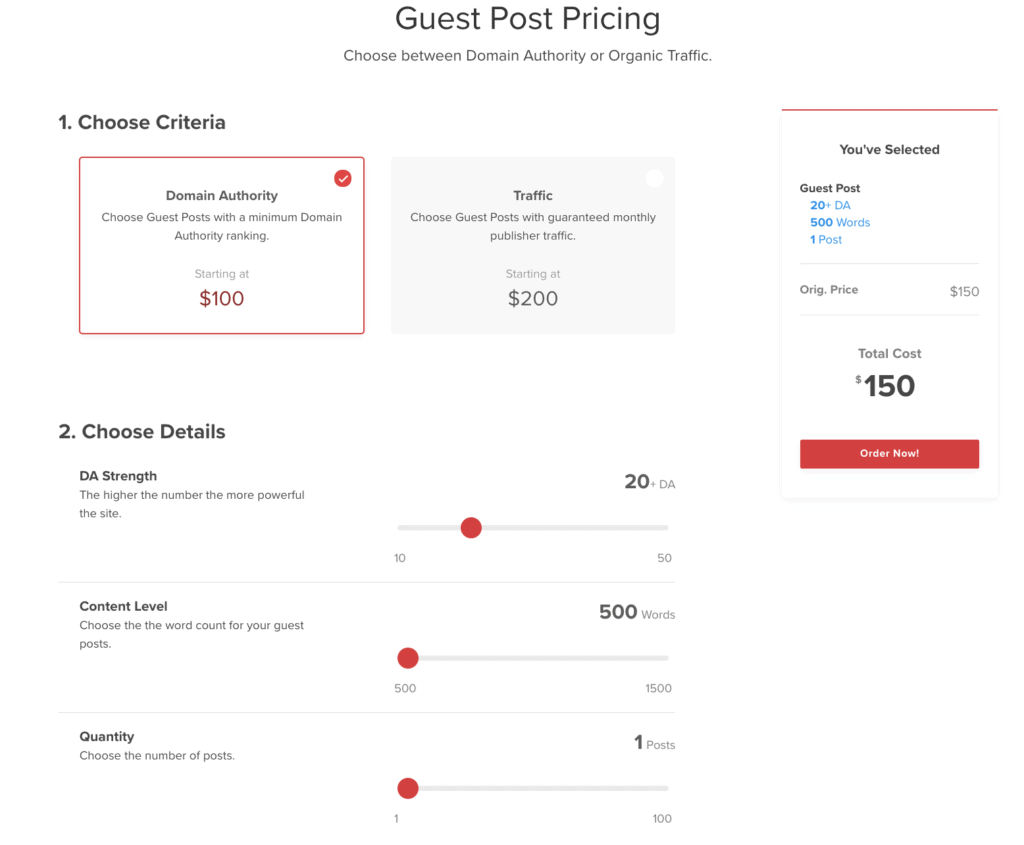Set DA Strength slider to maximum end near 50
This screenshot has width=1024, height=845.
point(665,527)
